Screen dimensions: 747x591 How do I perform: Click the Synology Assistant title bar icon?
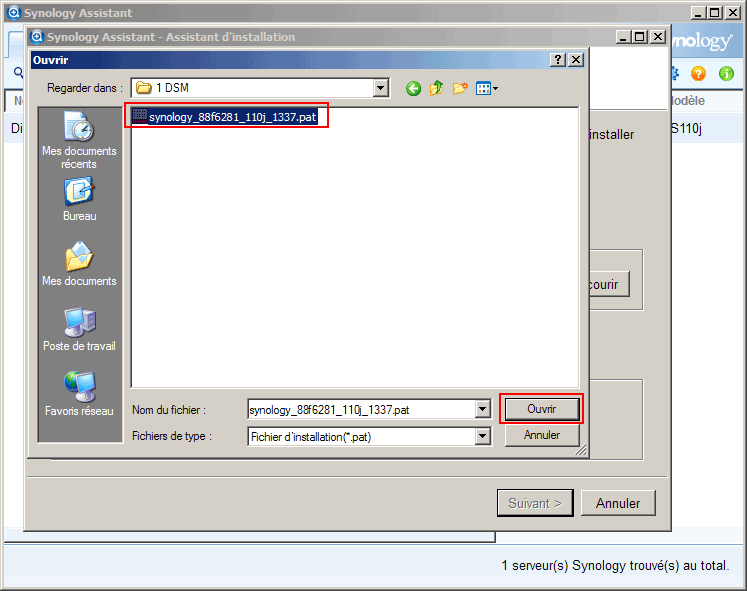click(x=14, y=12)
